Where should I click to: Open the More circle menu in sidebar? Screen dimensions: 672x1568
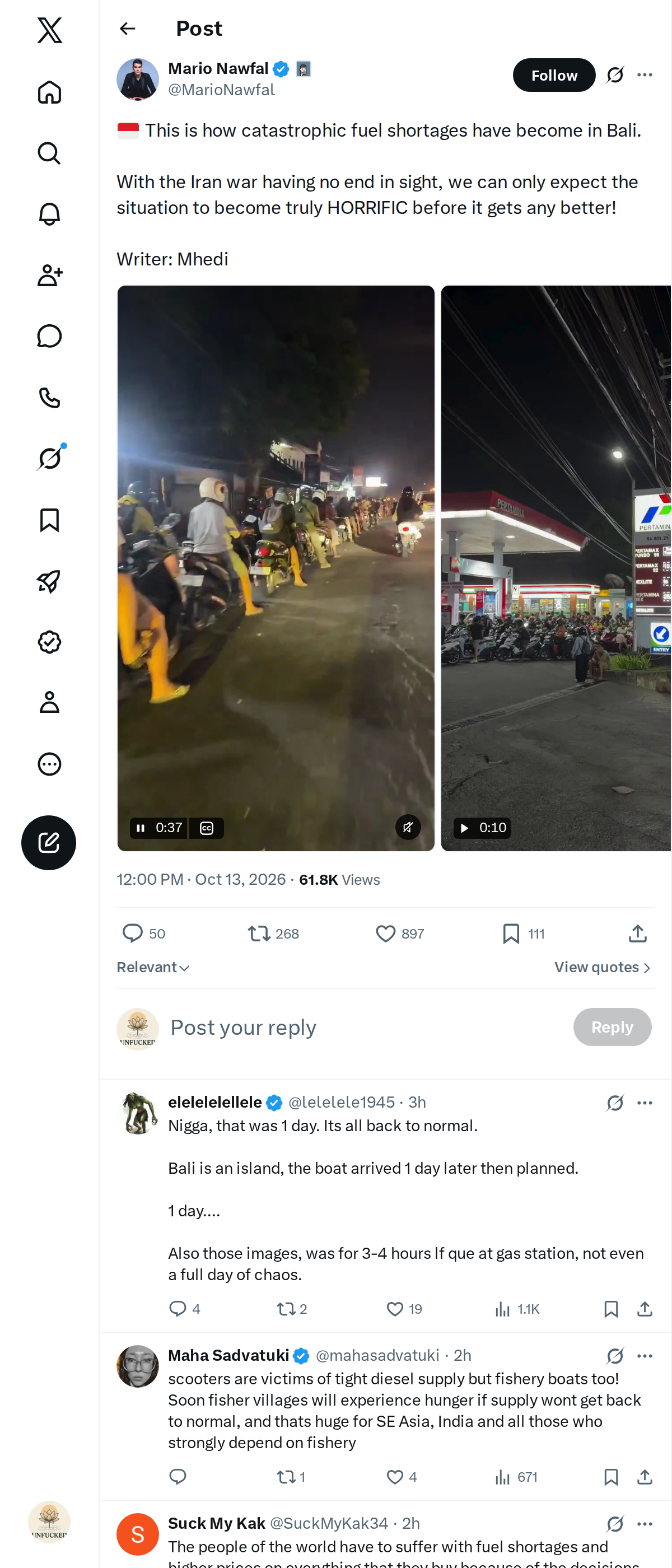pyautogui.click(x=49, y=764)
